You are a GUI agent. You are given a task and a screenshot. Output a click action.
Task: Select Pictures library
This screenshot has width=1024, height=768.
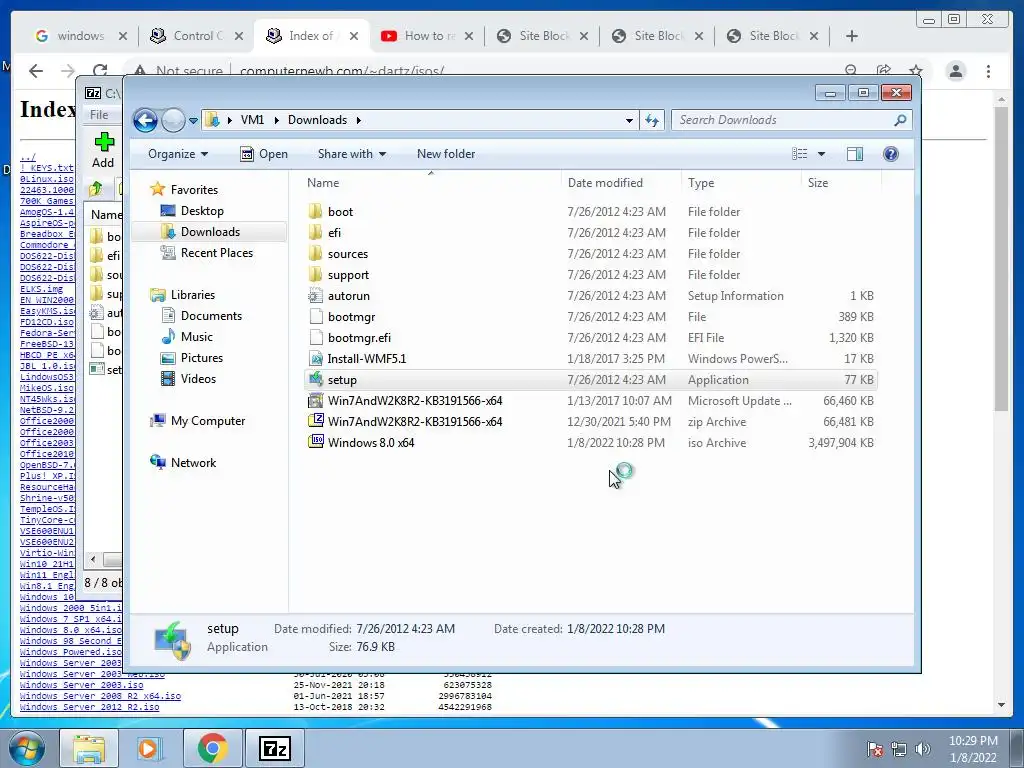(x=202, y=358)
